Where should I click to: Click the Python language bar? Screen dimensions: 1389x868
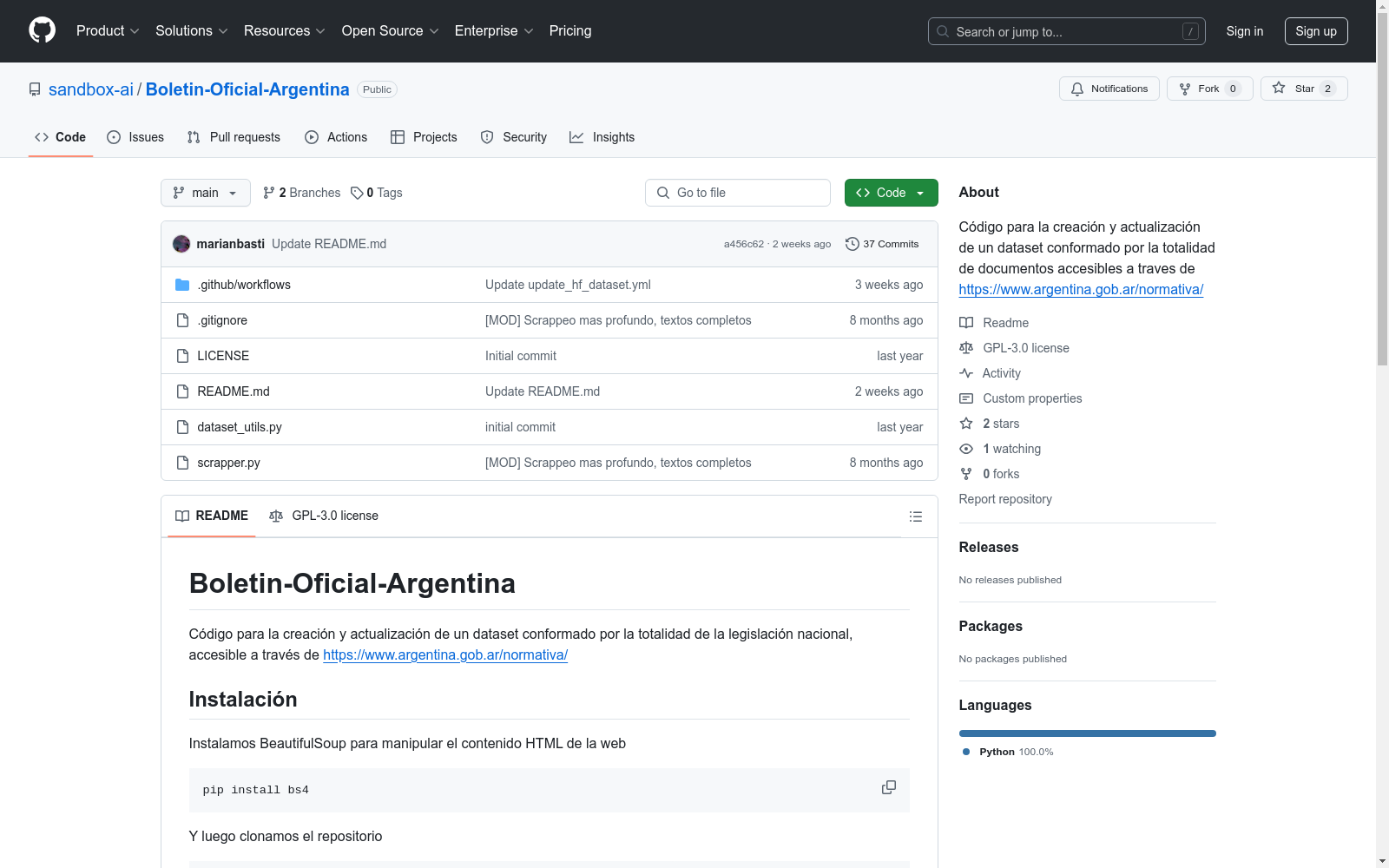[1088, 733]
